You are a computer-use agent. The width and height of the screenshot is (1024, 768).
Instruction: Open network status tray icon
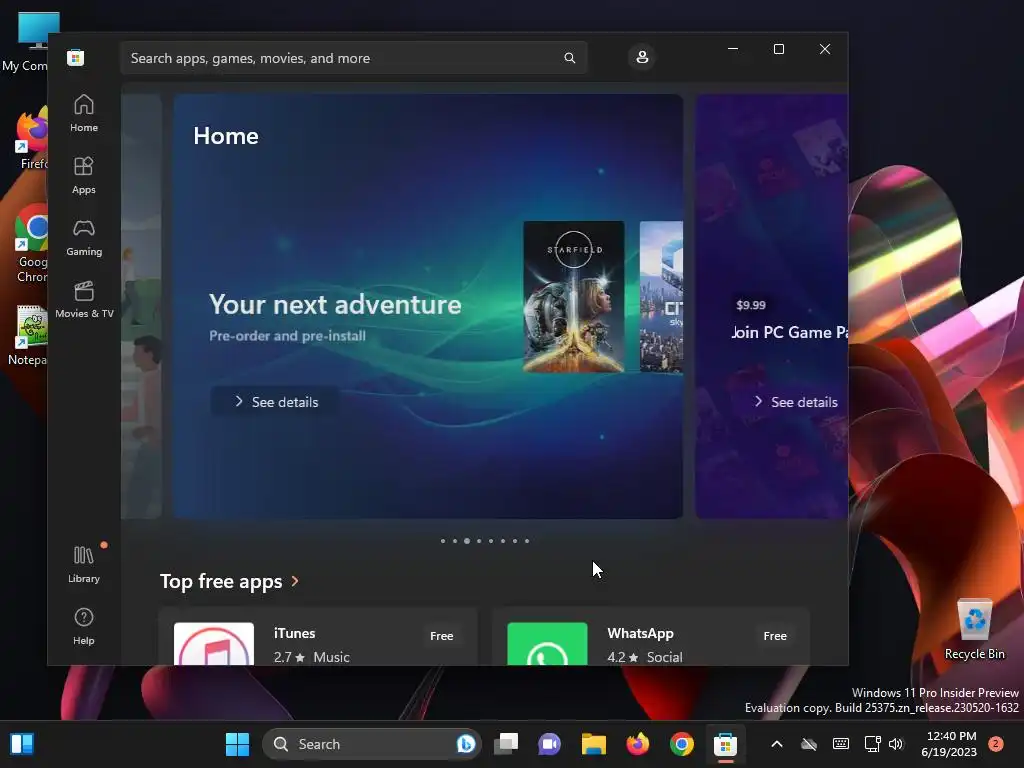pyautogui.click(x=872, y=744)
